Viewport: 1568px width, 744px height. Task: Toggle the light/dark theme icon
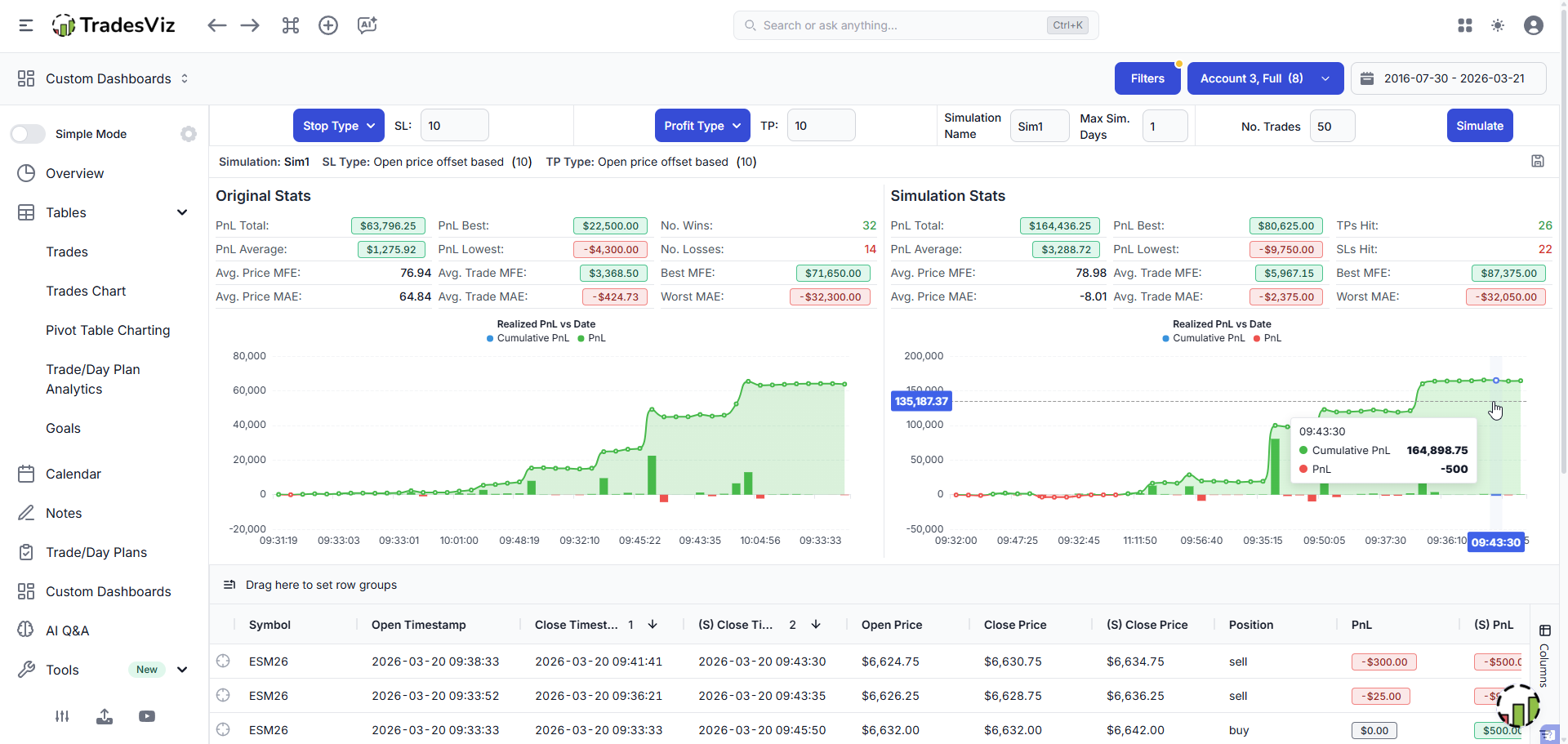[x=1498, y=25]
